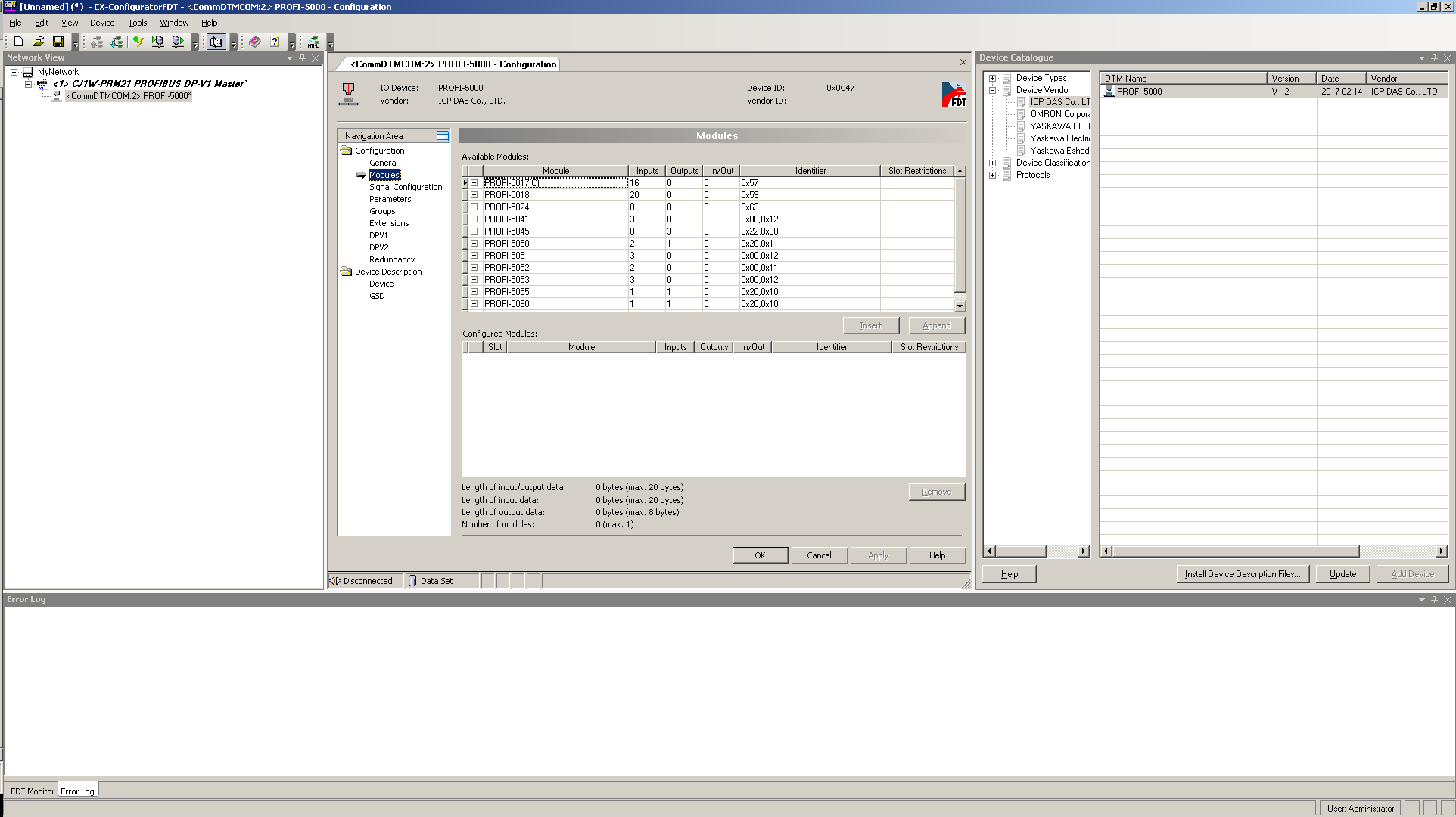This screenshot has height=817, width=1456.
Task: Click the IO device icon beside IO Device label
Action: click(x=349, y=95)
